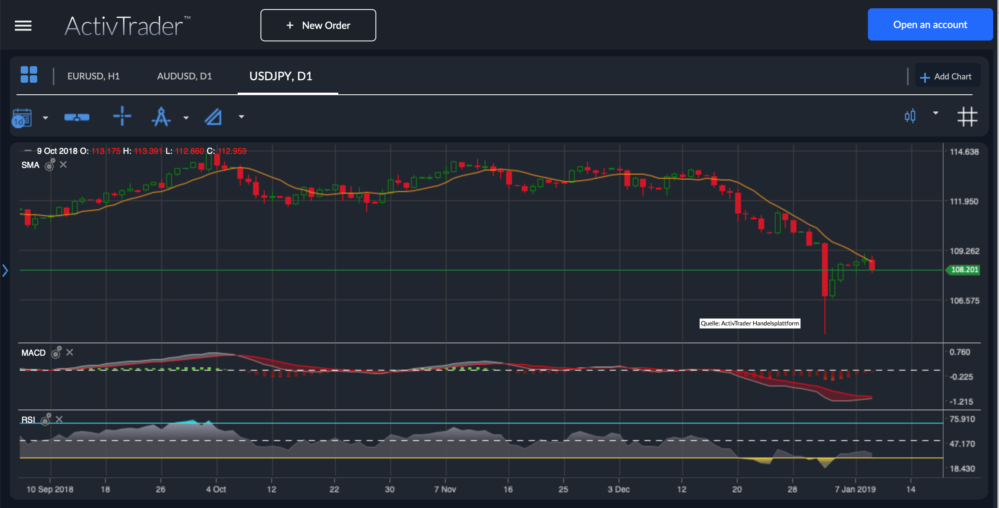
Task: Click the 4 Oct date label
Action: tap(215, 490)
